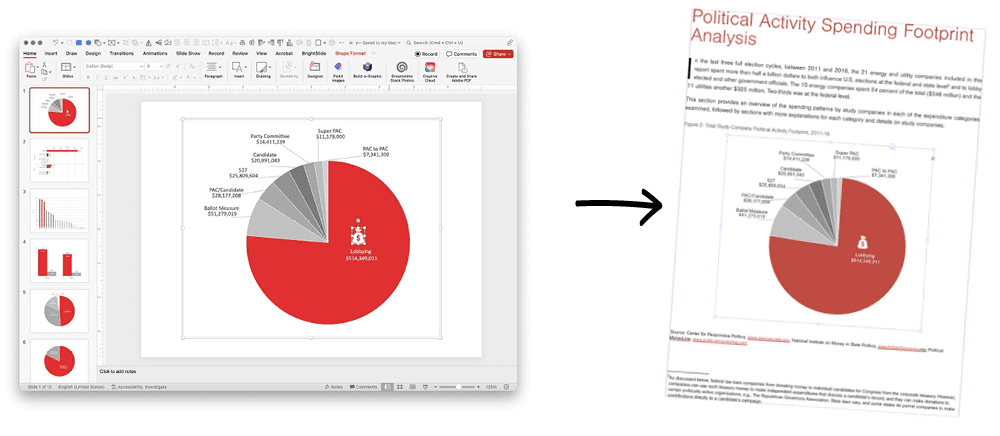Select slide 2 thumbnail
Image resolution: width=1000 pixels, height=436 pixels.
(x=59, y=160)
